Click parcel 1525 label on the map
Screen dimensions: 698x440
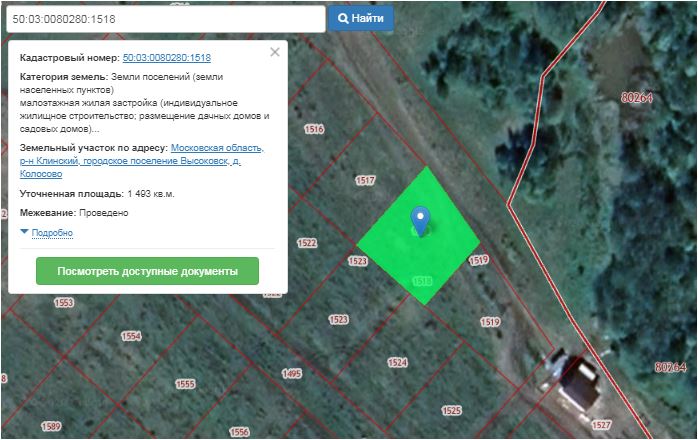click(x=451, y=410)
